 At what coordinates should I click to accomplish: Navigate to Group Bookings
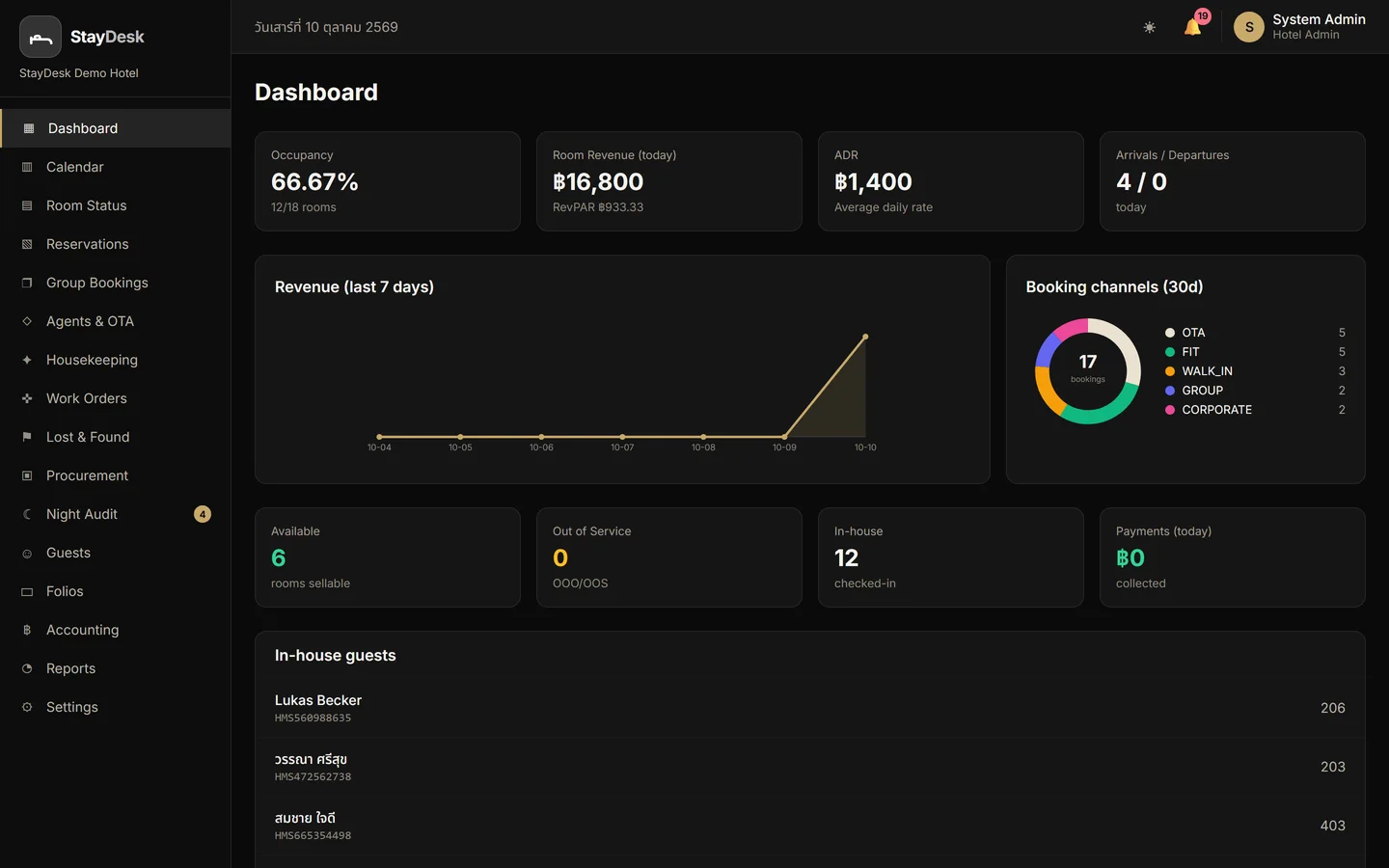(x=116, y=283)
